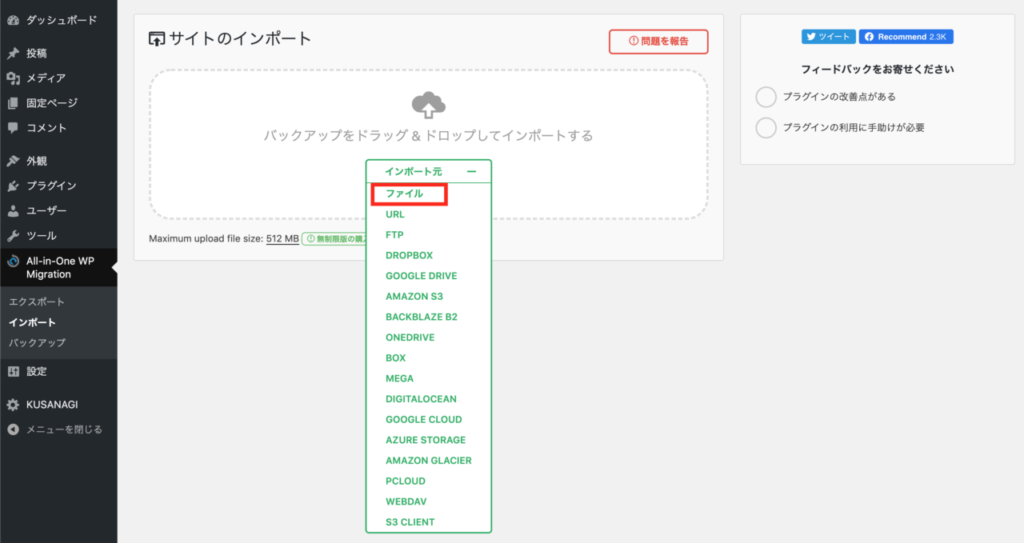Image resolution: width=1024 pixels, height=543 pixels.
Task: Open インポート submenu item in sidebar
Action: point(32,322)
